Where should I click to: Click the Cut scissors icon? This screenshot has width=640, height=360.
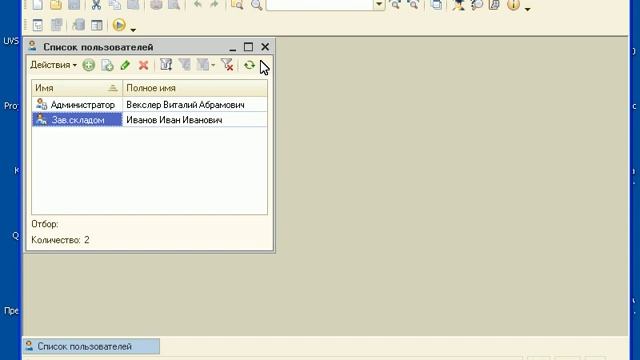point(96,4)
